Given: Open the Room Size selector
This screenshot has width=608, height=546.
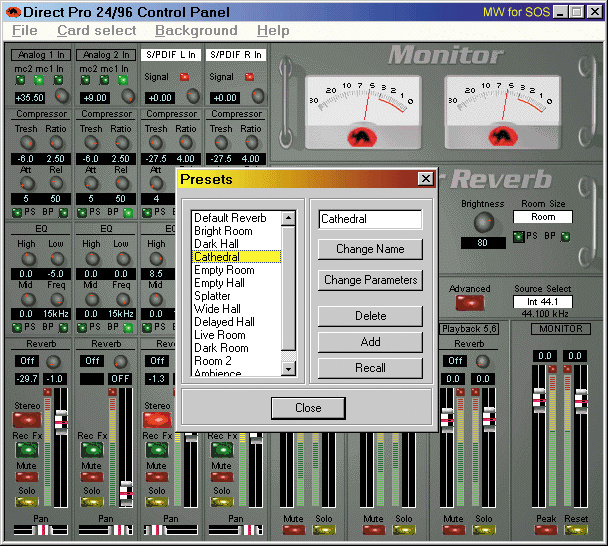Looking at the screenshot, I should coord(543,217).
